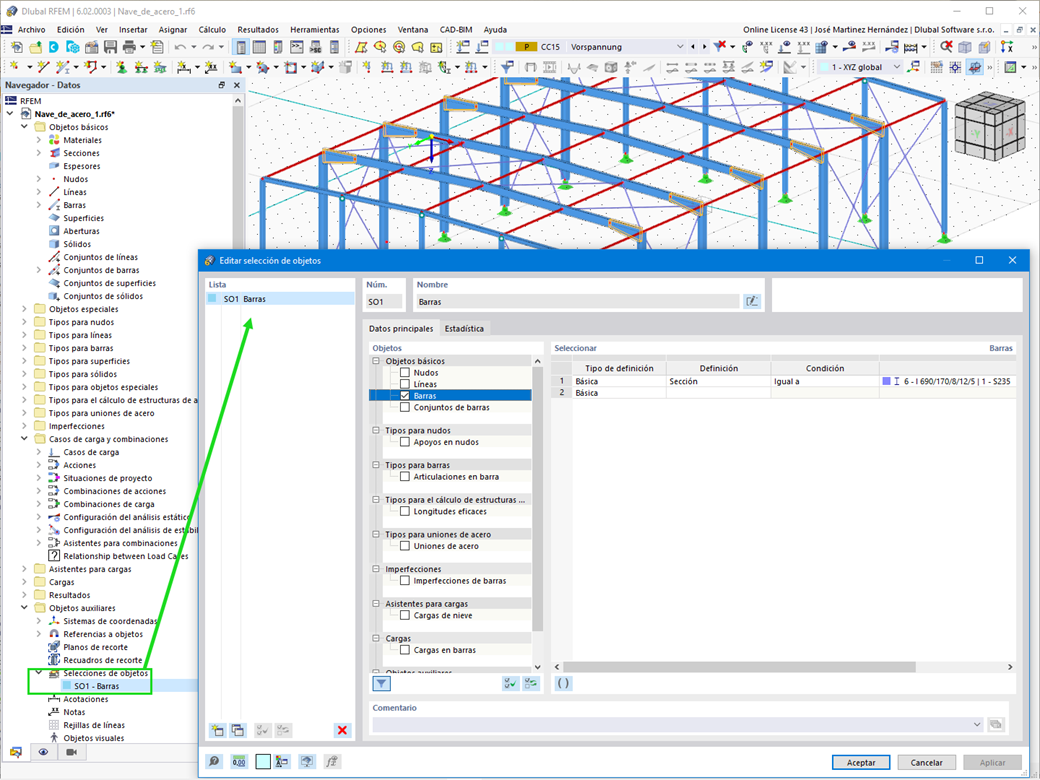Viewport: 1040px width, 780px height.
Task: Open the 1 - XYZ global coordinate dropdown
Action: click(897, 67)
